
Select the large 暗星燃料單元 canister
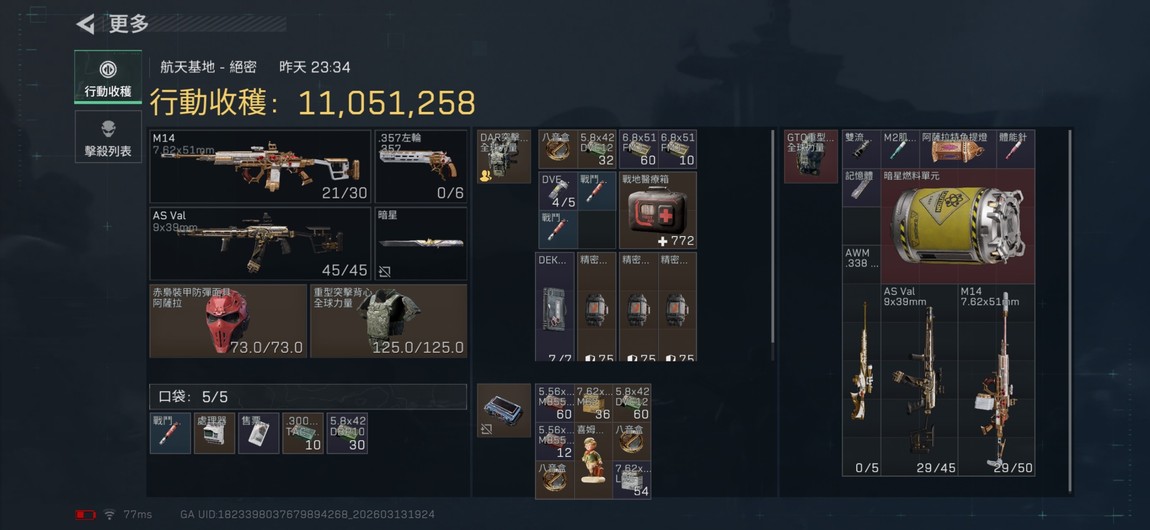pyautogui.click(x=958, y=227)
